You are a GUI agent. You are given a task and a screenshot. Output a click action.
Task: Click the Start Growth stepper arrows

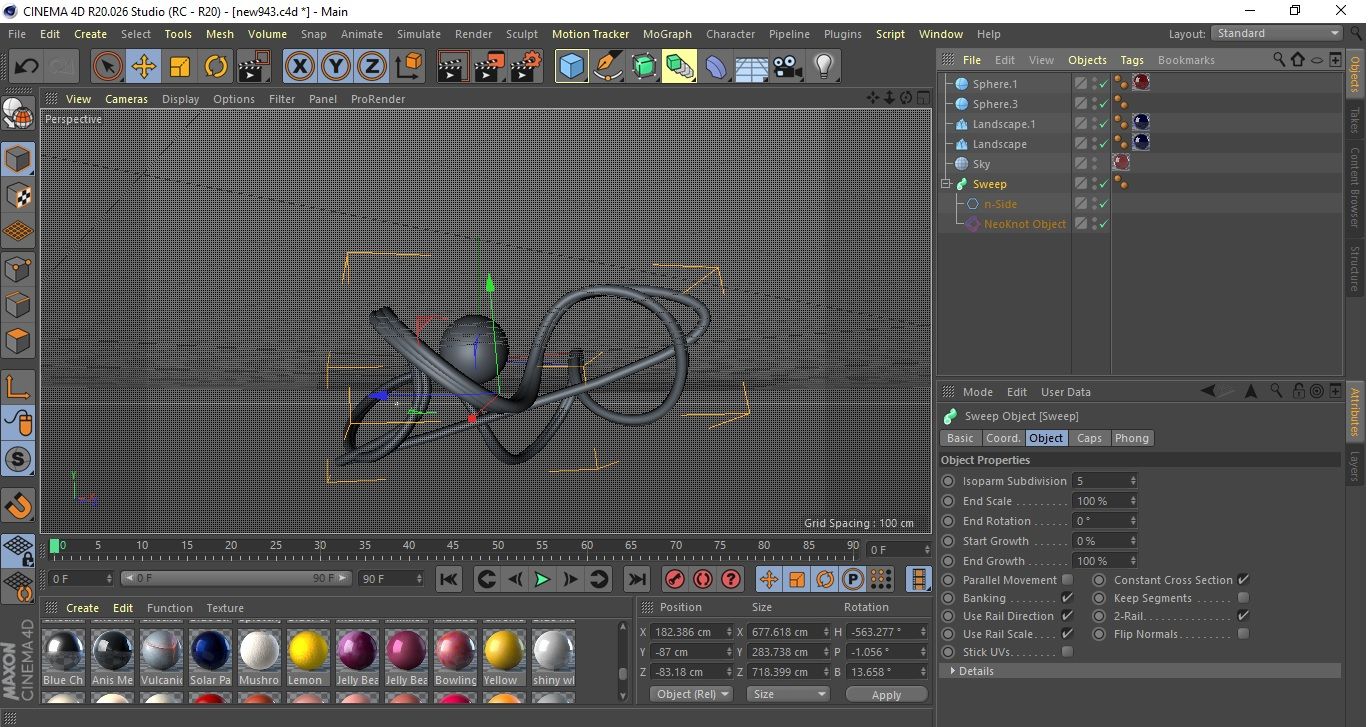[1132, 541]
